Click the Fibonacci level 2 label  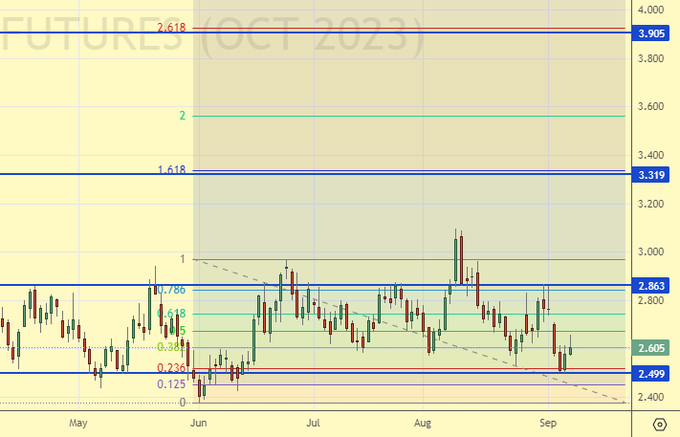[182, 116]
